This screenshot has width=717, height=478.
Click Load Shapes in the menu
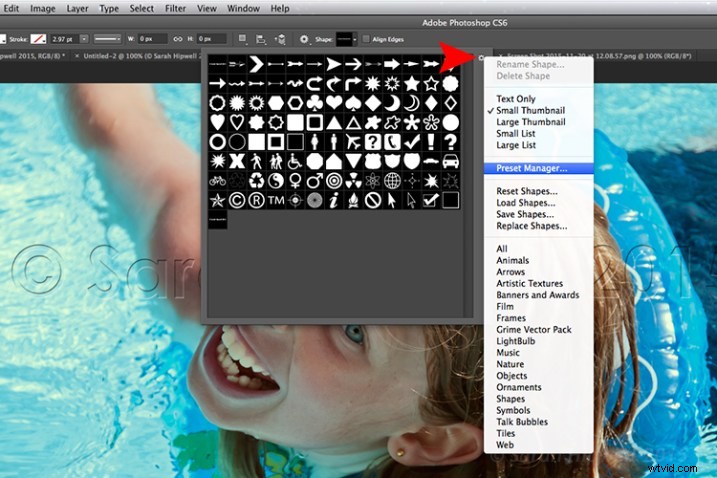click(526, 203)
